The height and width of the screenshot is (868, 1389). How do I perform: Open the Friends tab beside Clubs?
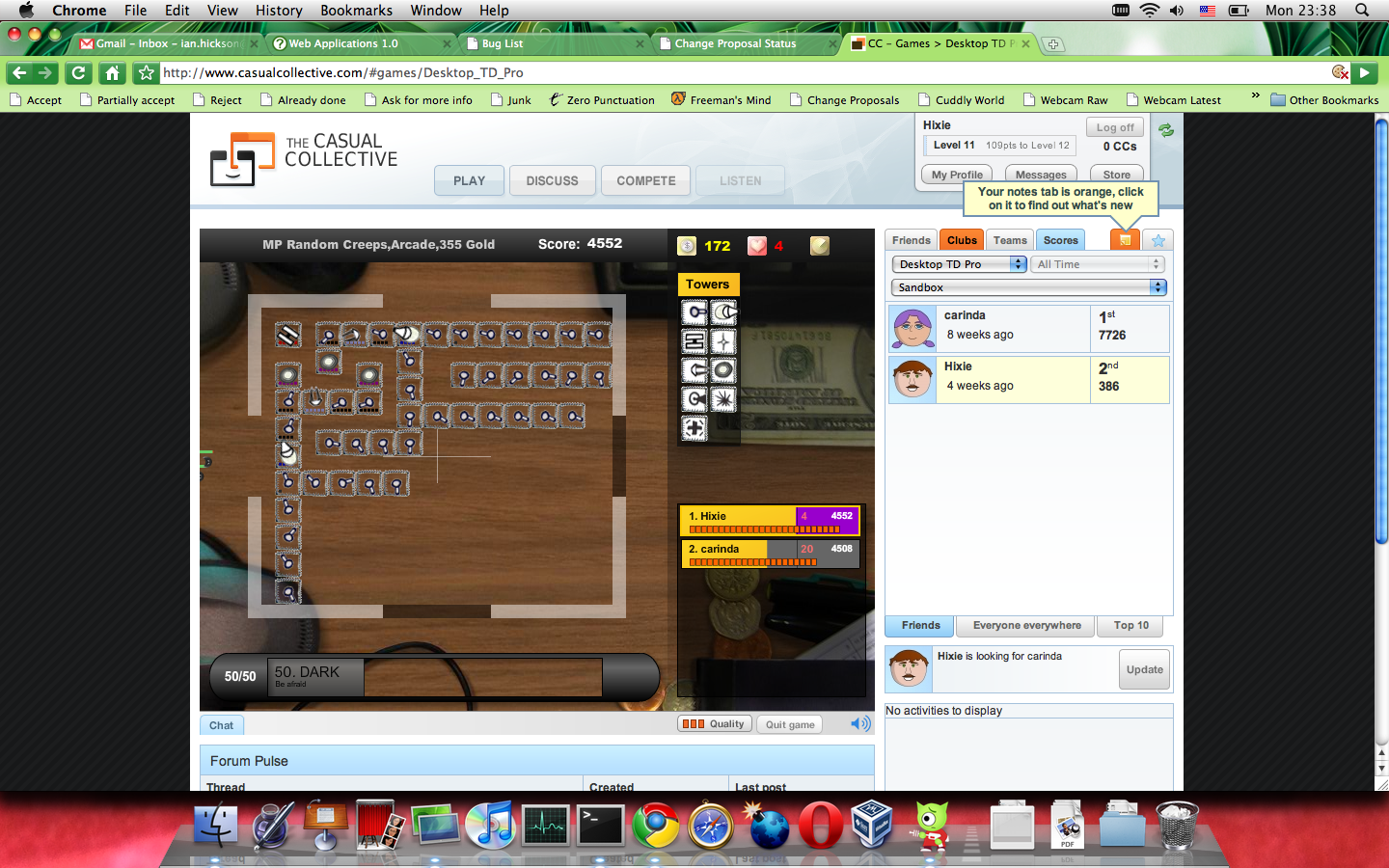(912, 240)
